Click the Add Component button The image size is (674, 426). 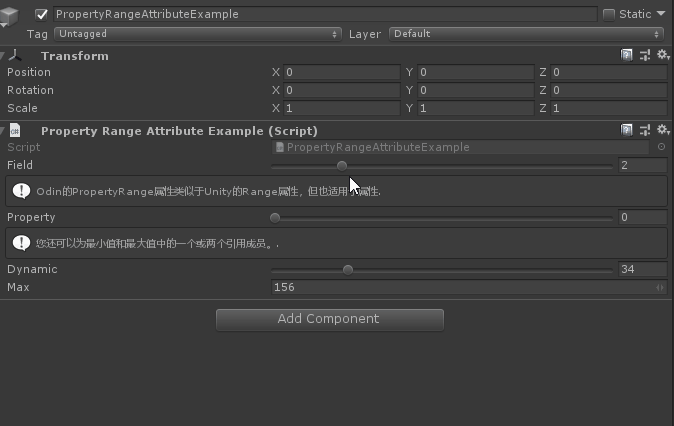click(x=329, y=319)
